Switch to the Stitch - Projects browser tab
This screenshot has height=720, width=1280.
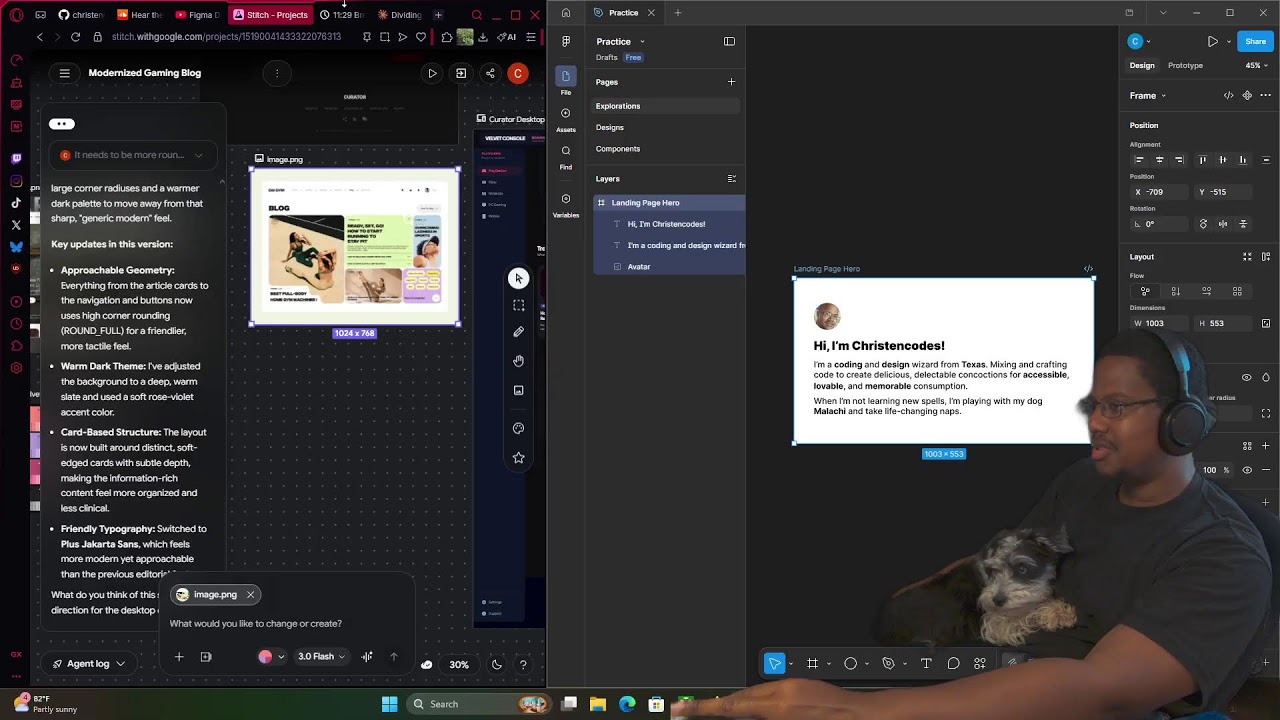tap(270, 15)
